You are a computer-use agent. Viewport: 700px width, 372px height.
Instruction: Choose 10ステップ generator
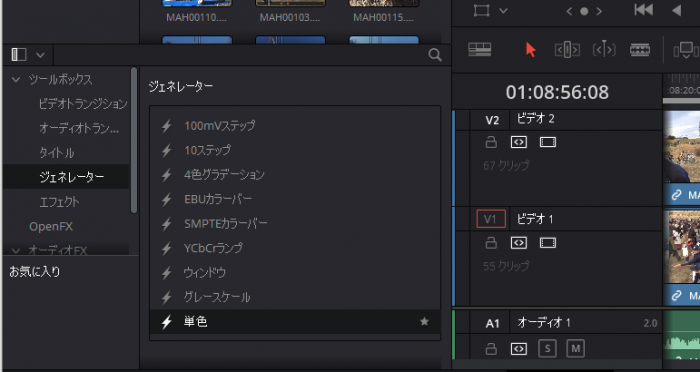click(x=295, y=150)
